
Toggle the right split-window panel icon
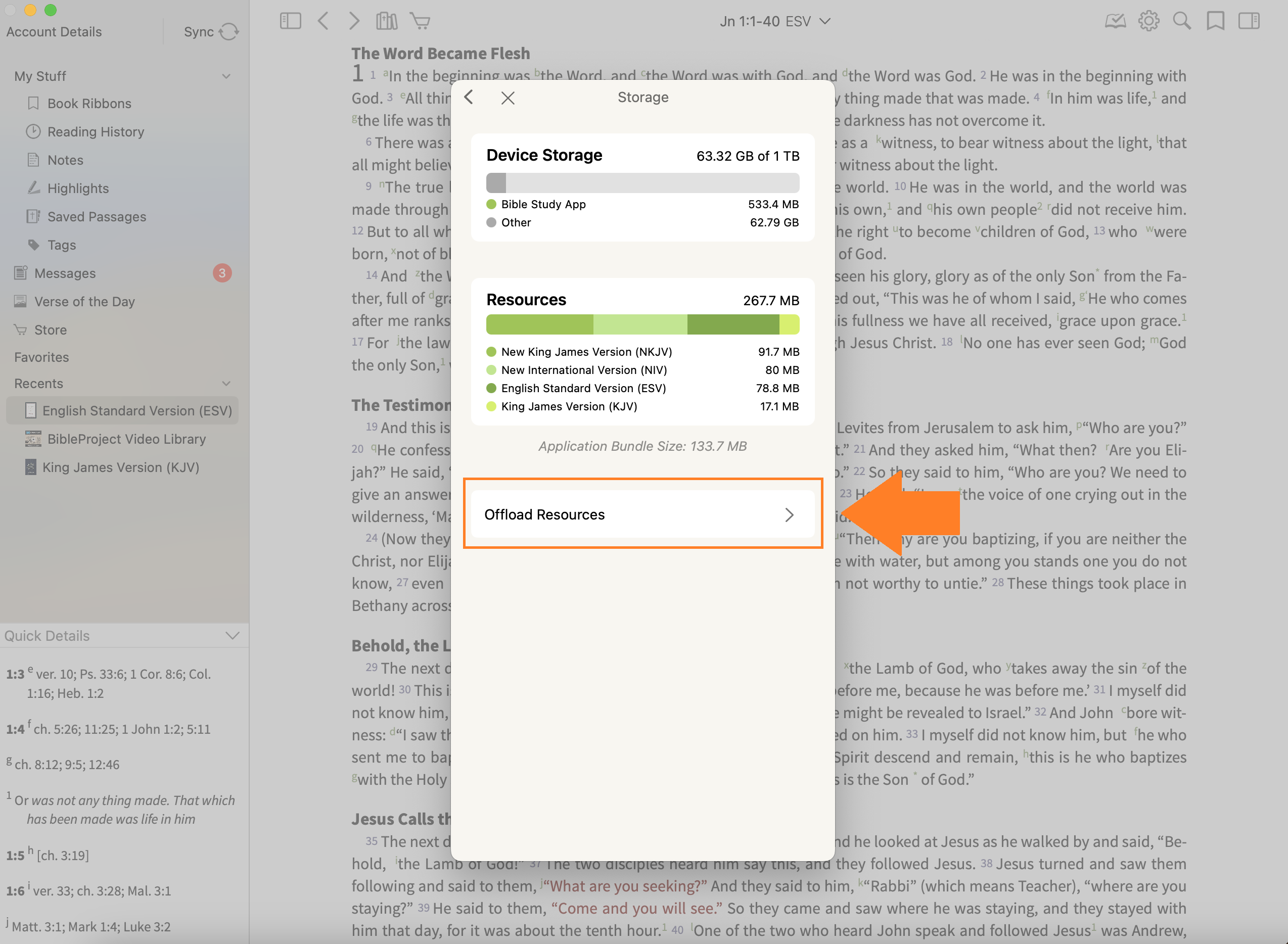point(1249,21)
